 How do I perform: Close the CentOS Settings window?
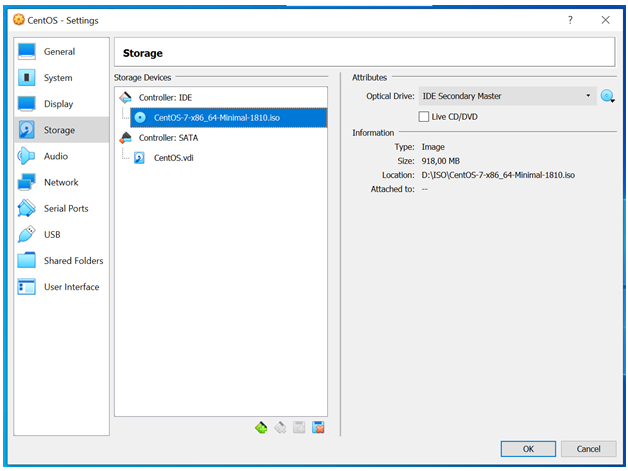click(606, 20)
